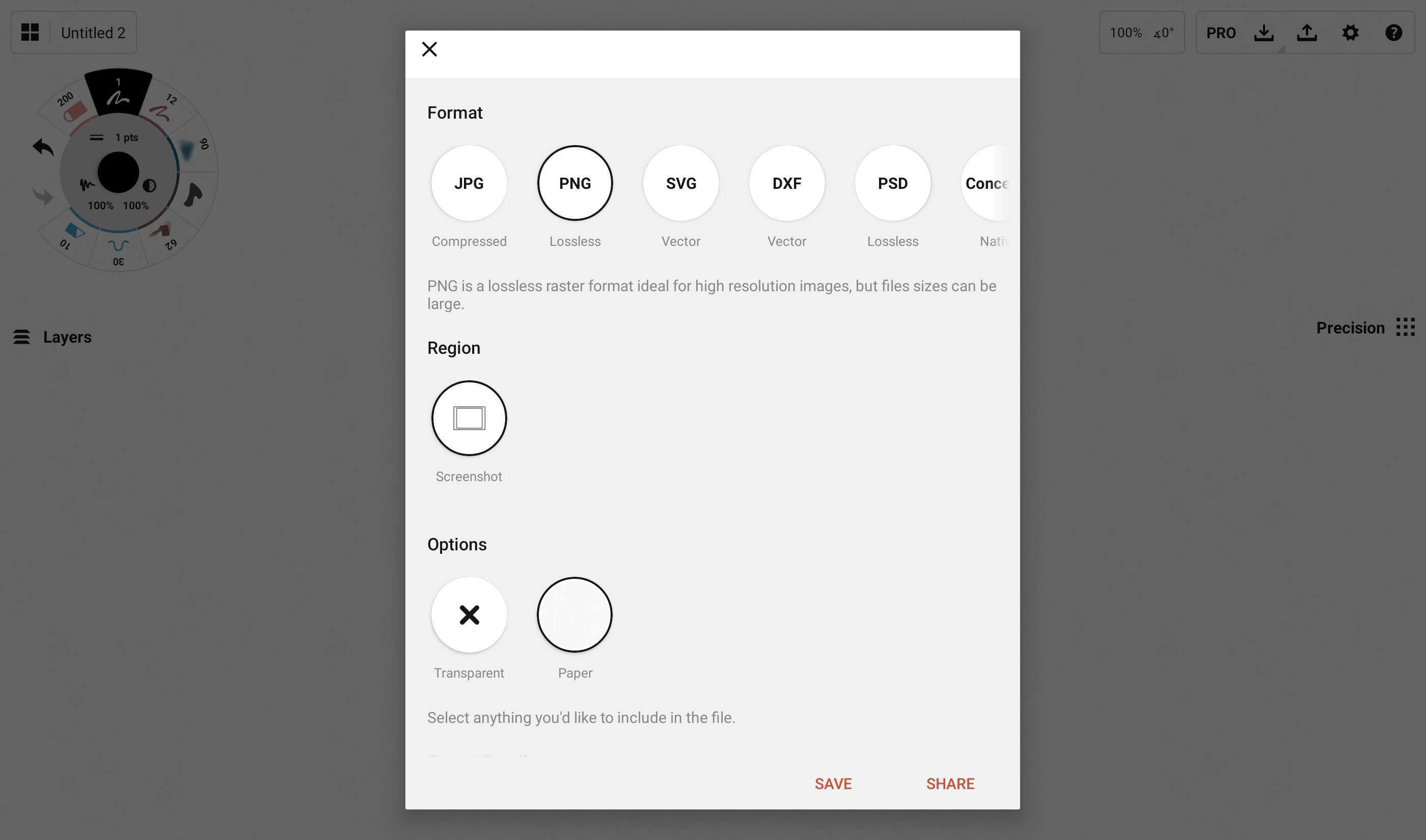Enable Paper background option

click(x=575, y=614)
